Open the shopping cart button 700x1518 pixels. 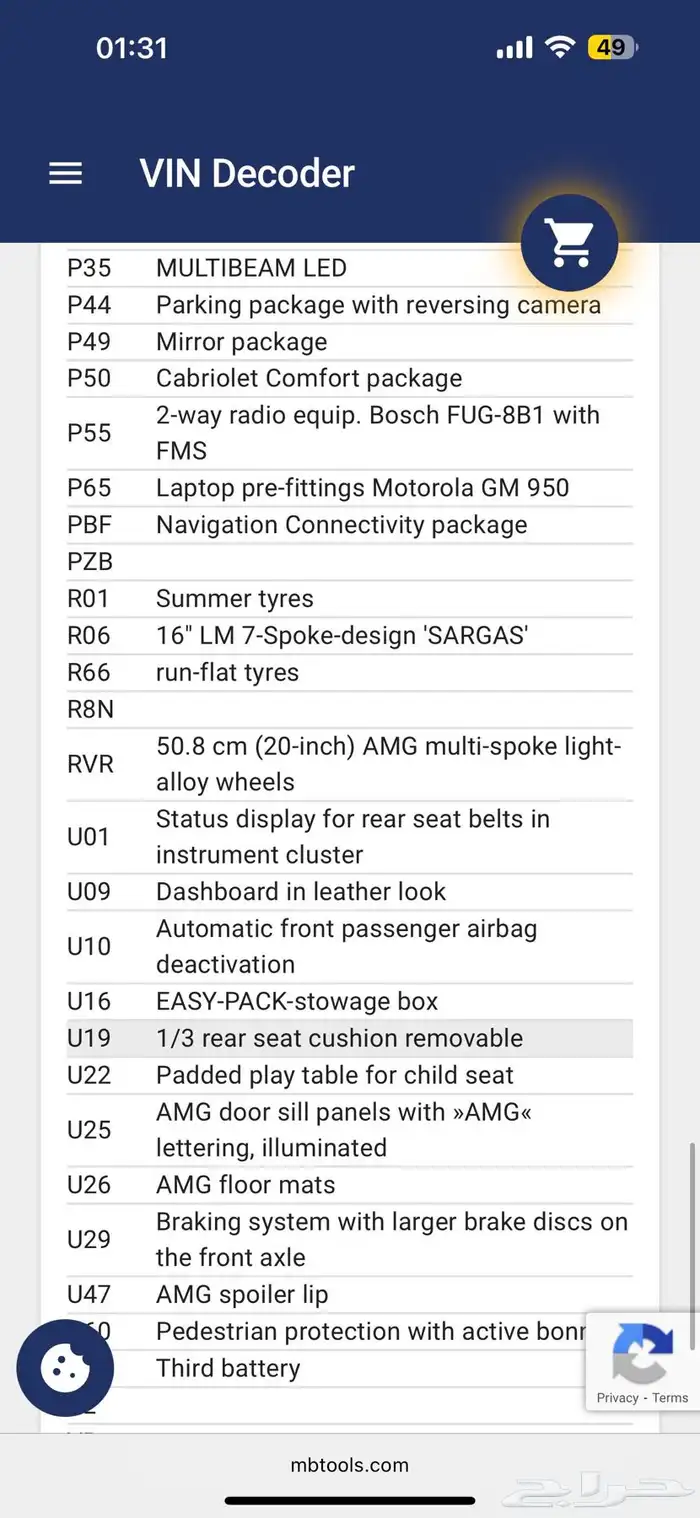pos(569,242)
